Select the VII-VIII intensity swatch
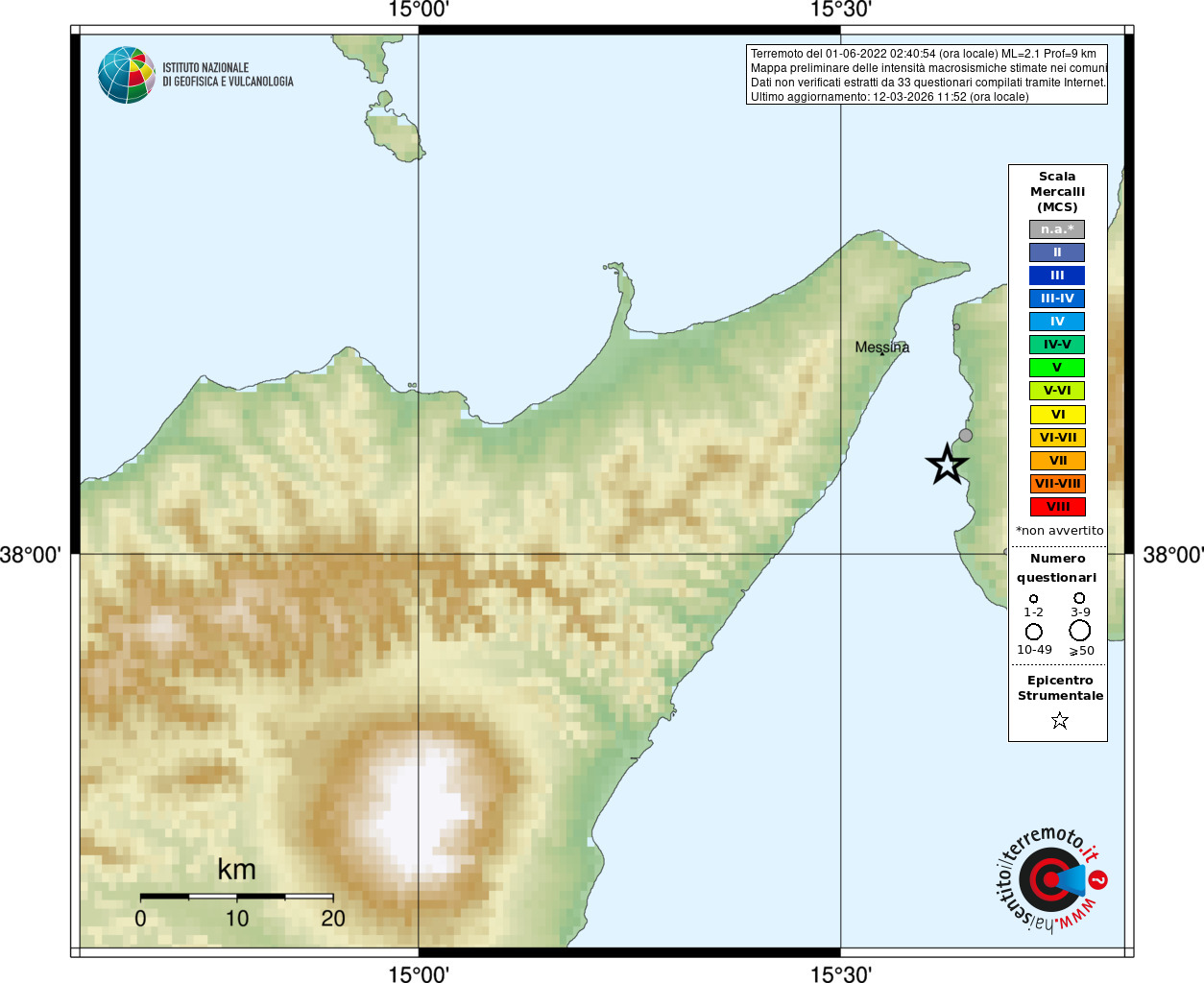 coord(1057,484)
